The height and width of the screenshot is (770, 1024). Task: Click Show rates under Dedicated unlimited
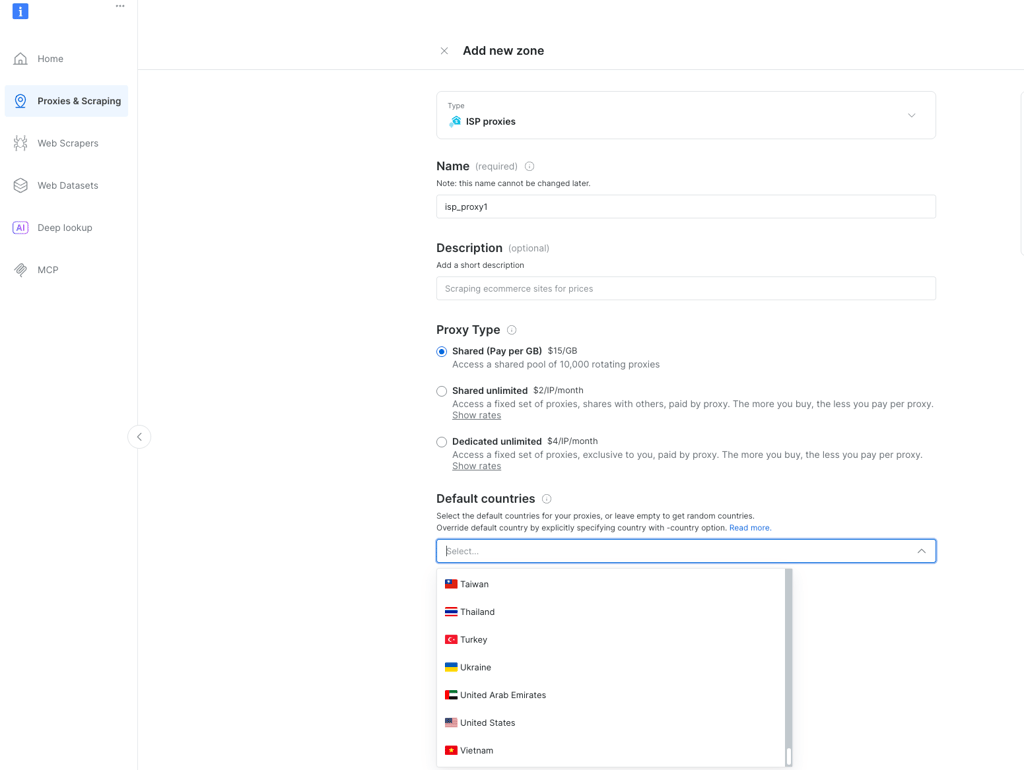click(x=477, y=466)
